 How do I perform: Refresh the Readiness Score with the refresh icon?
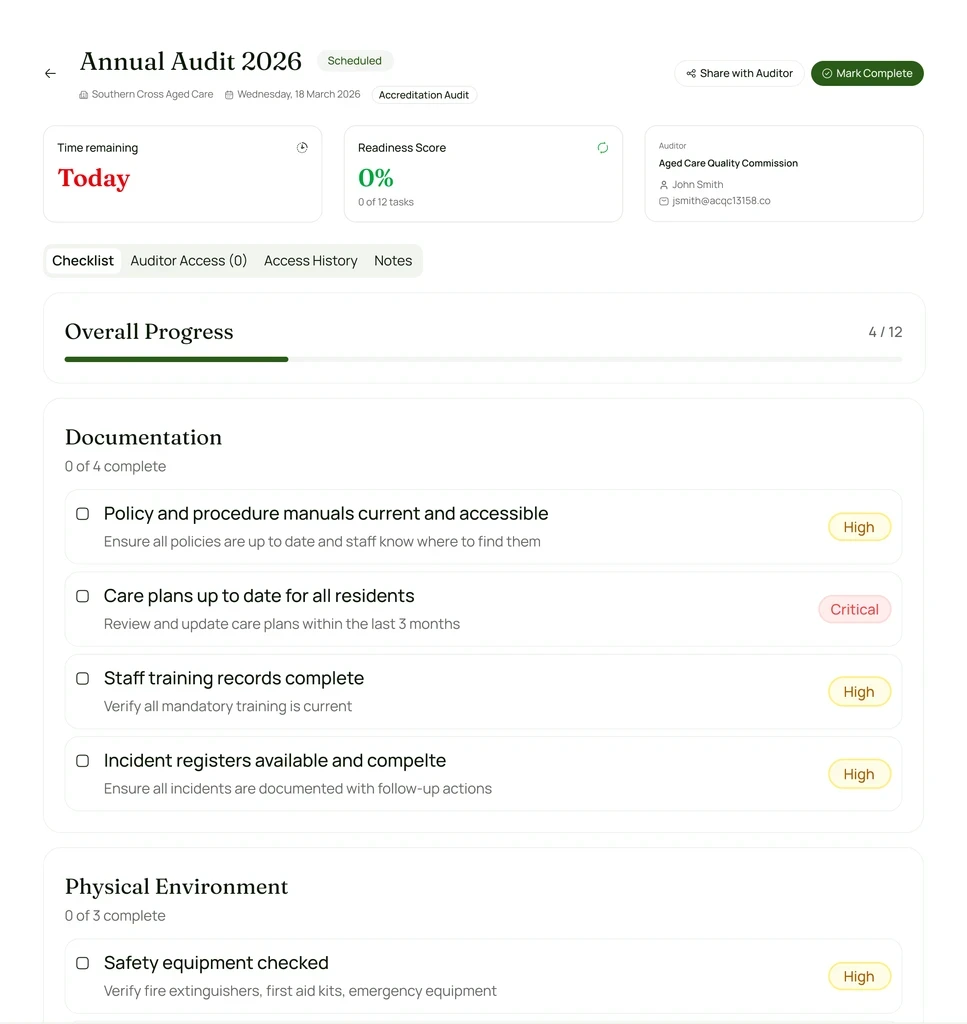click(603, 148)
